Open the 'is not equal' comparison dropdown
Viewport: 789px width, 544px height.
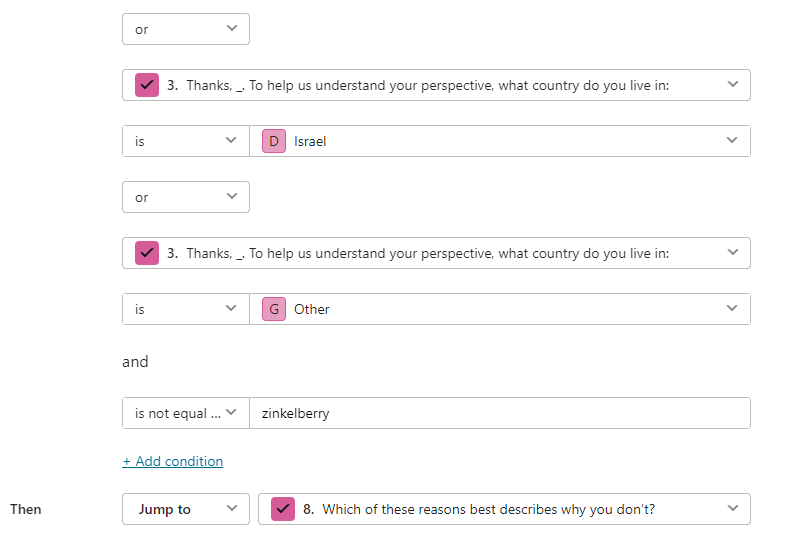(186, 413)
